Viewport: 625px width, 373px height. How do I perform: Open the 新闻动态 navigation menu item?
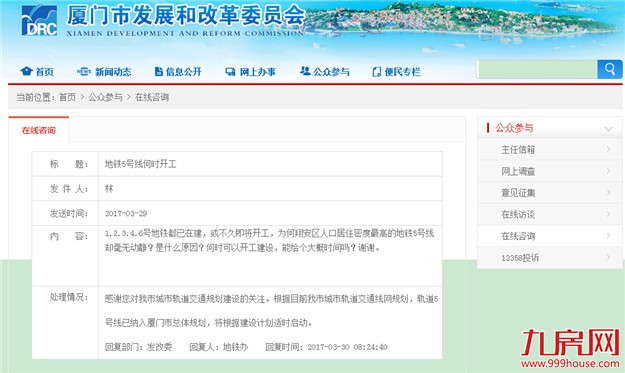click(x=113, y=72)
